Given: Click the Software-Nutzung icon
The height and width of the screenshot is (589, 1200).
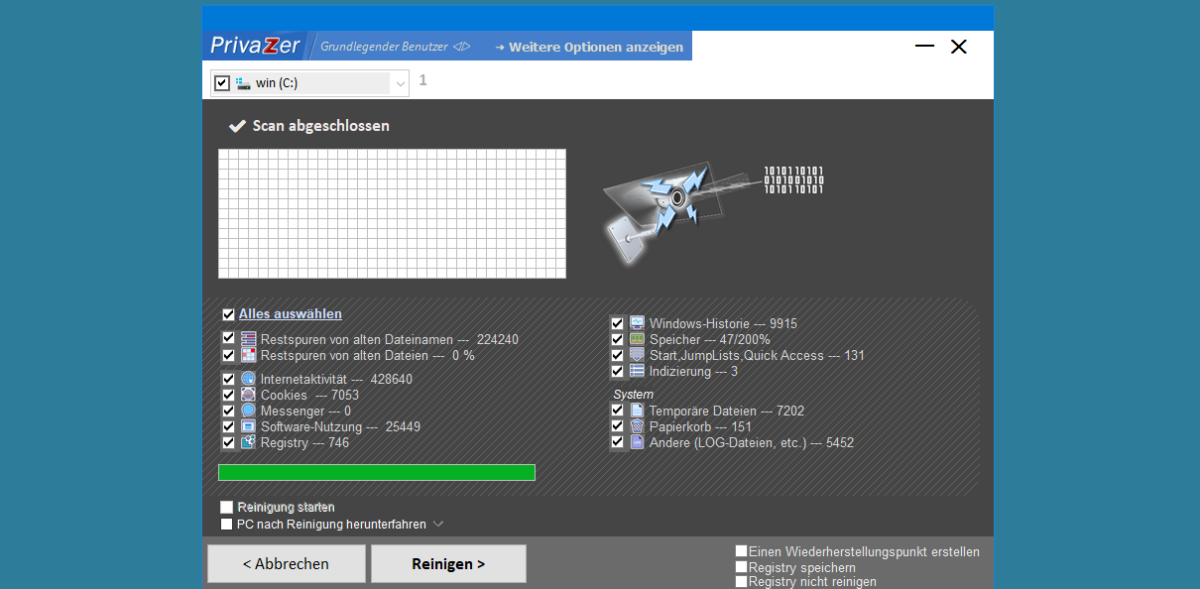Looking at the screenshot, I should 248,426.
